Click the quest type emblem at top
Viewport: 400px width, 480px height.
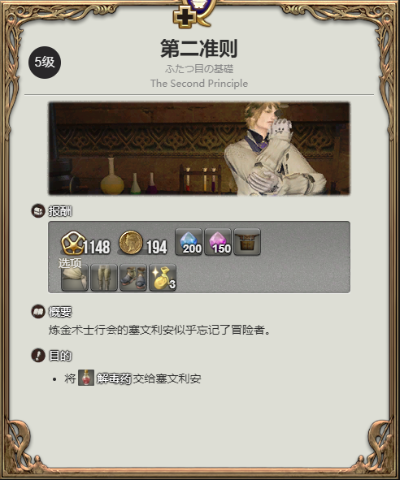click(194, 13)
